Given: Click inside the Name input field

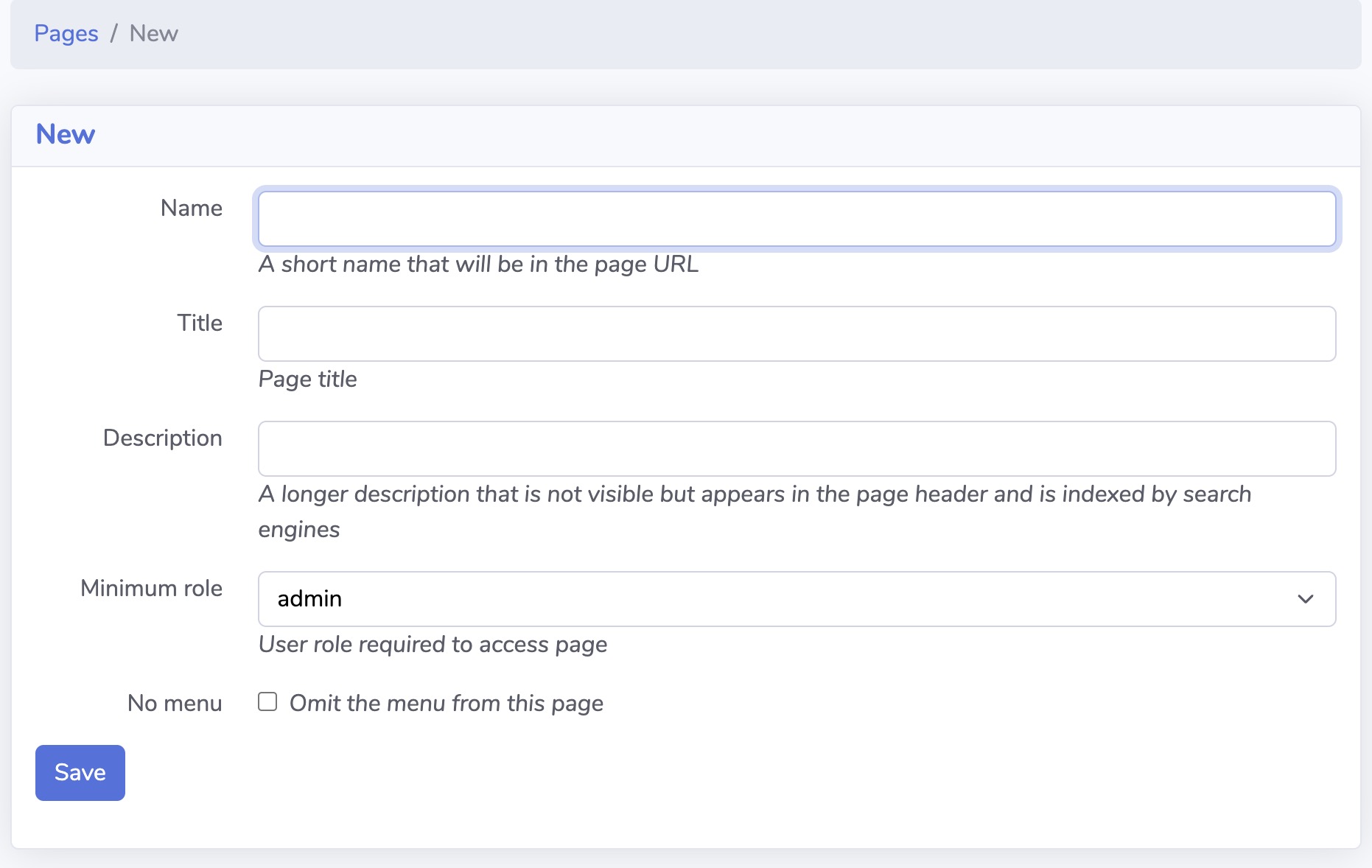Looking at the screenshot, I should (796, 218).
